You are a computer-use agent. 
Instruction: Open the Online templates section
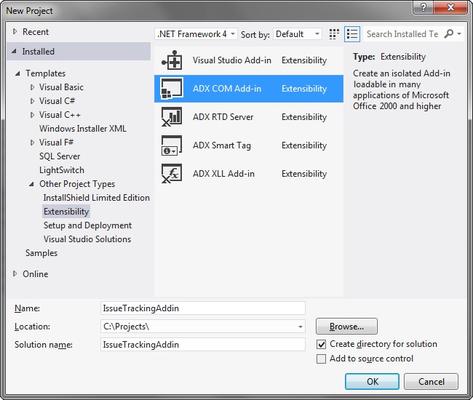(35, 274)
